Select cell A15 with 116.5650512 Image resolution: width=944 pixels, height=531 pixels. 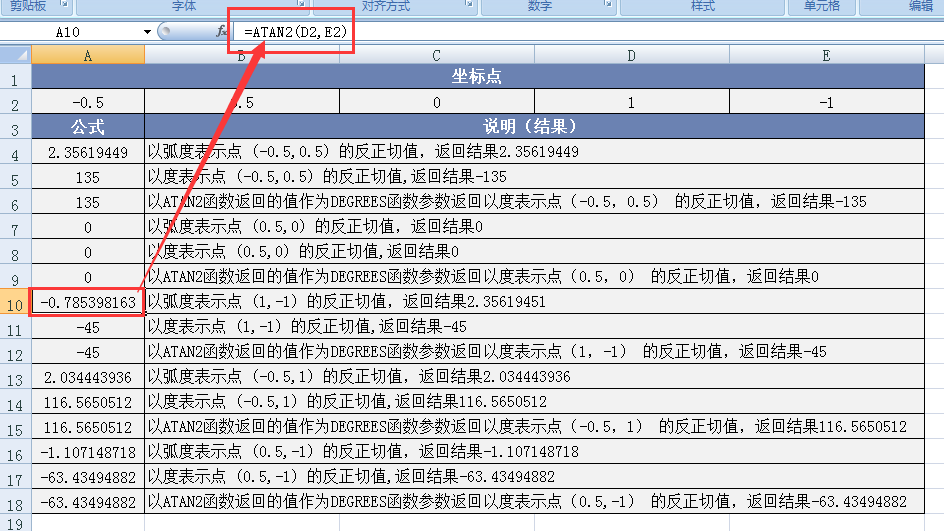pos(88,427)
